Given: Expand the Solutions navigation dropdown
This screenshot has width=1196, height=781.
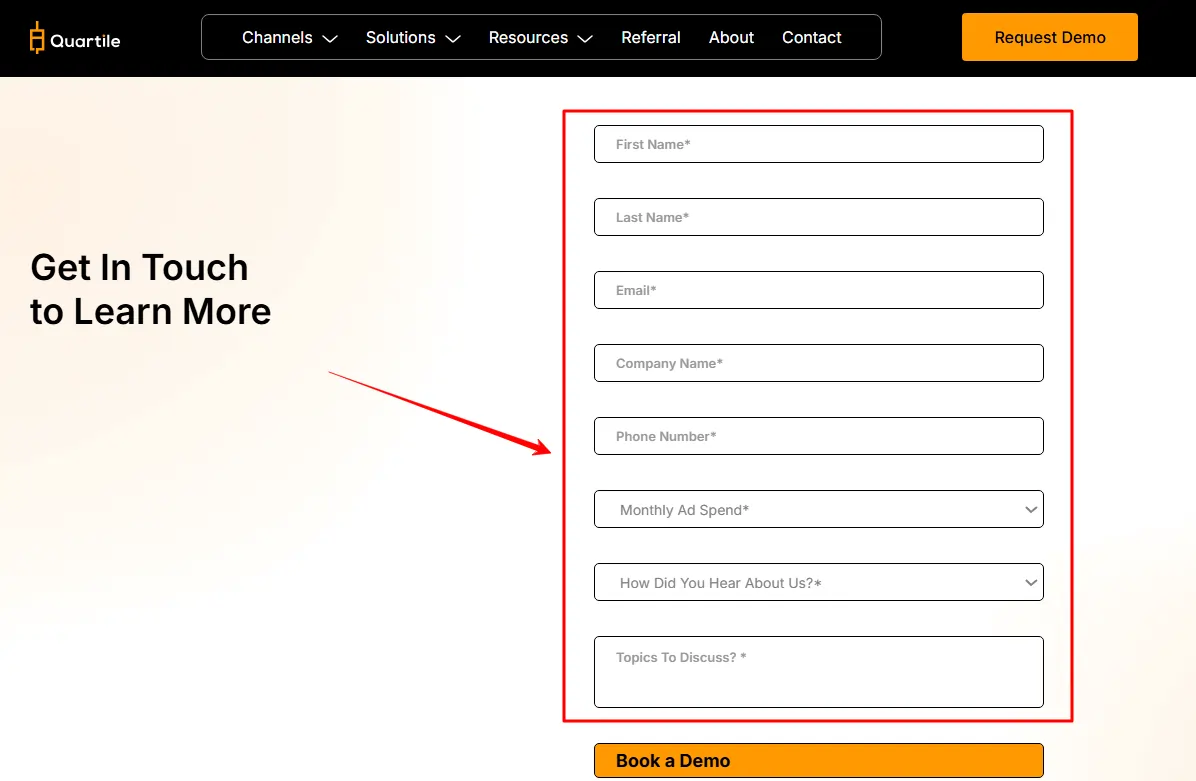Looking at the screenshot, I should tap(400, 37).
